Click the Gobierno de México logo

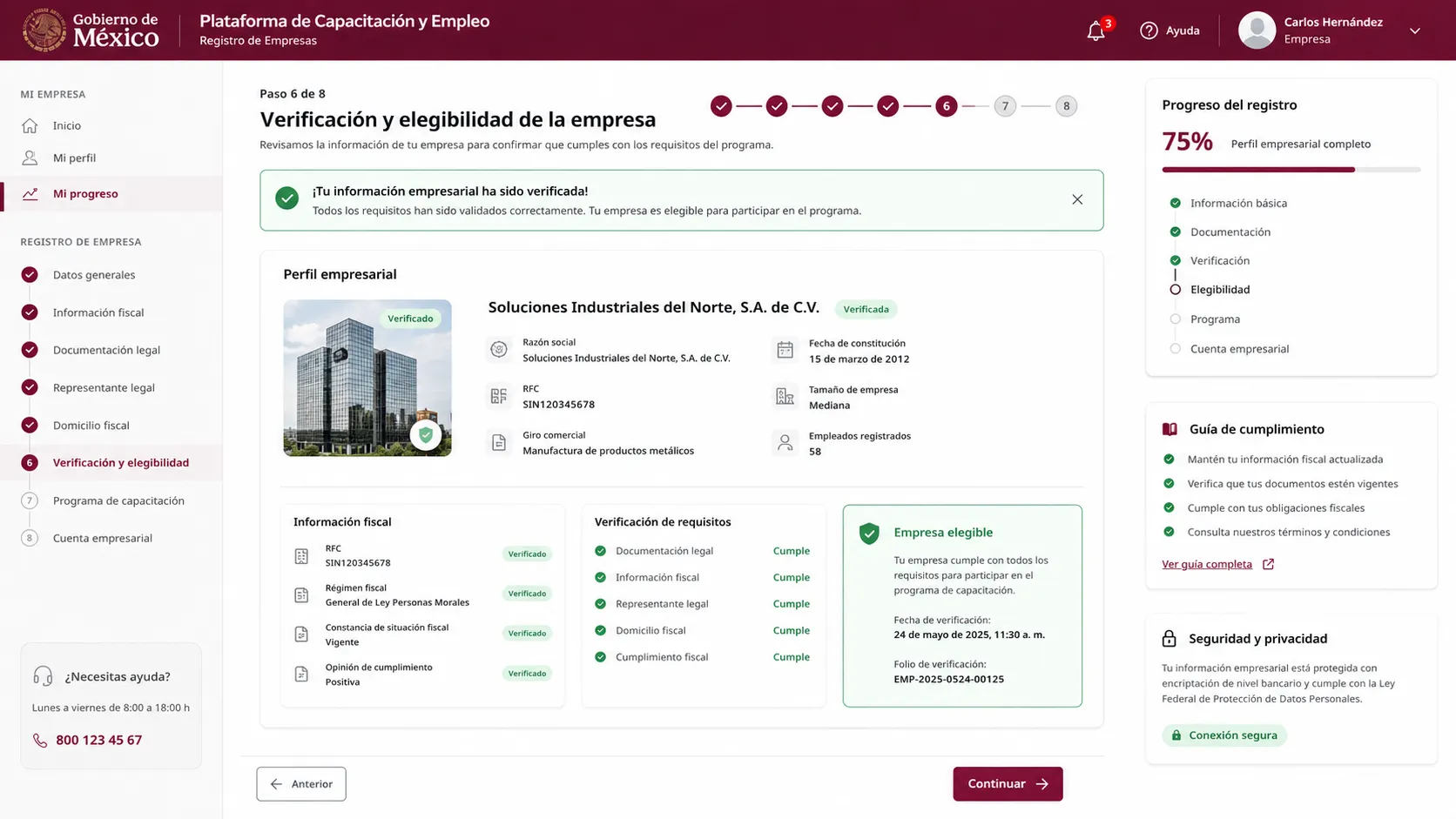click(x=91, y=30)
